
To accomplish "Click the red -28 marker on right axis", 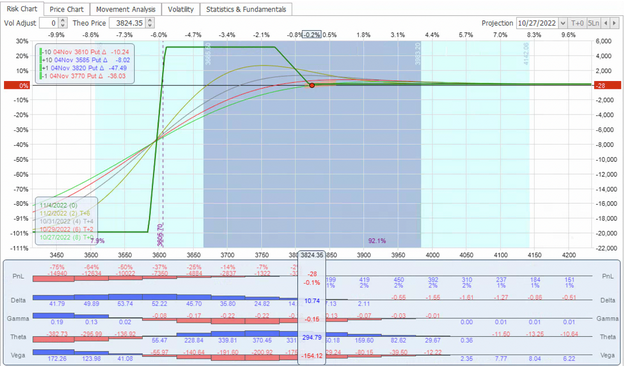I will 607,85.
